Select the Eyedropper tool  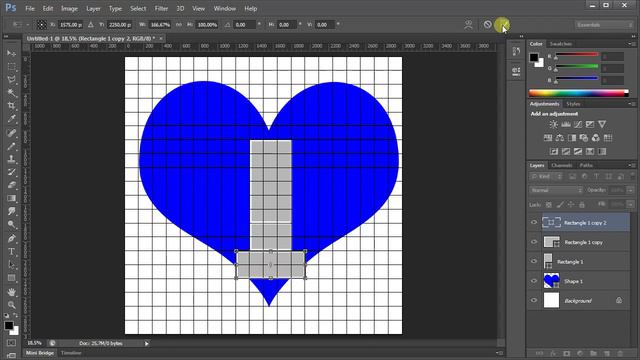(11, 119)
